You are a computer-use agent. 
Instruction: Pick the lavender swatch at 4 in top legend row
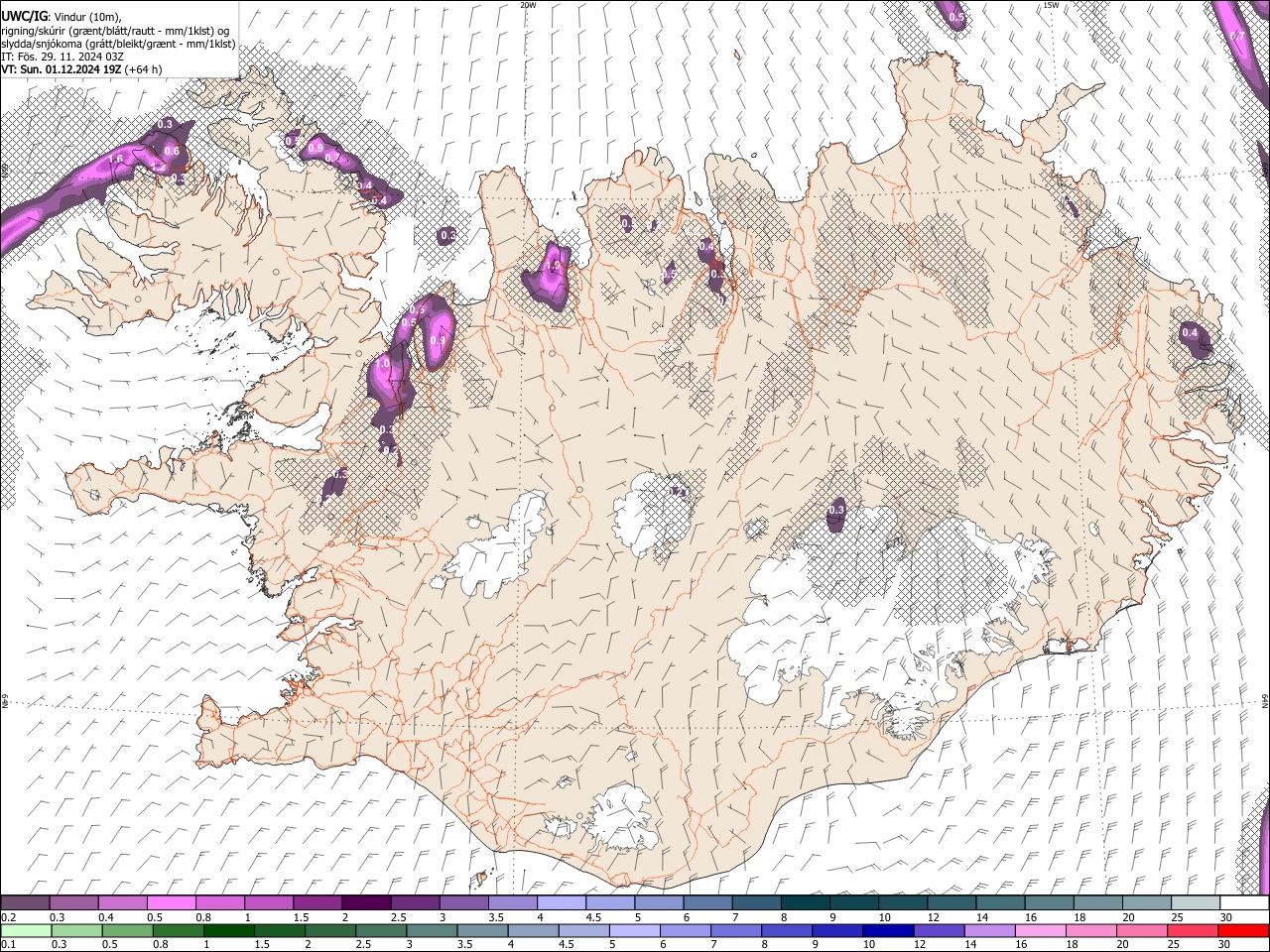[x=563, y=902]
